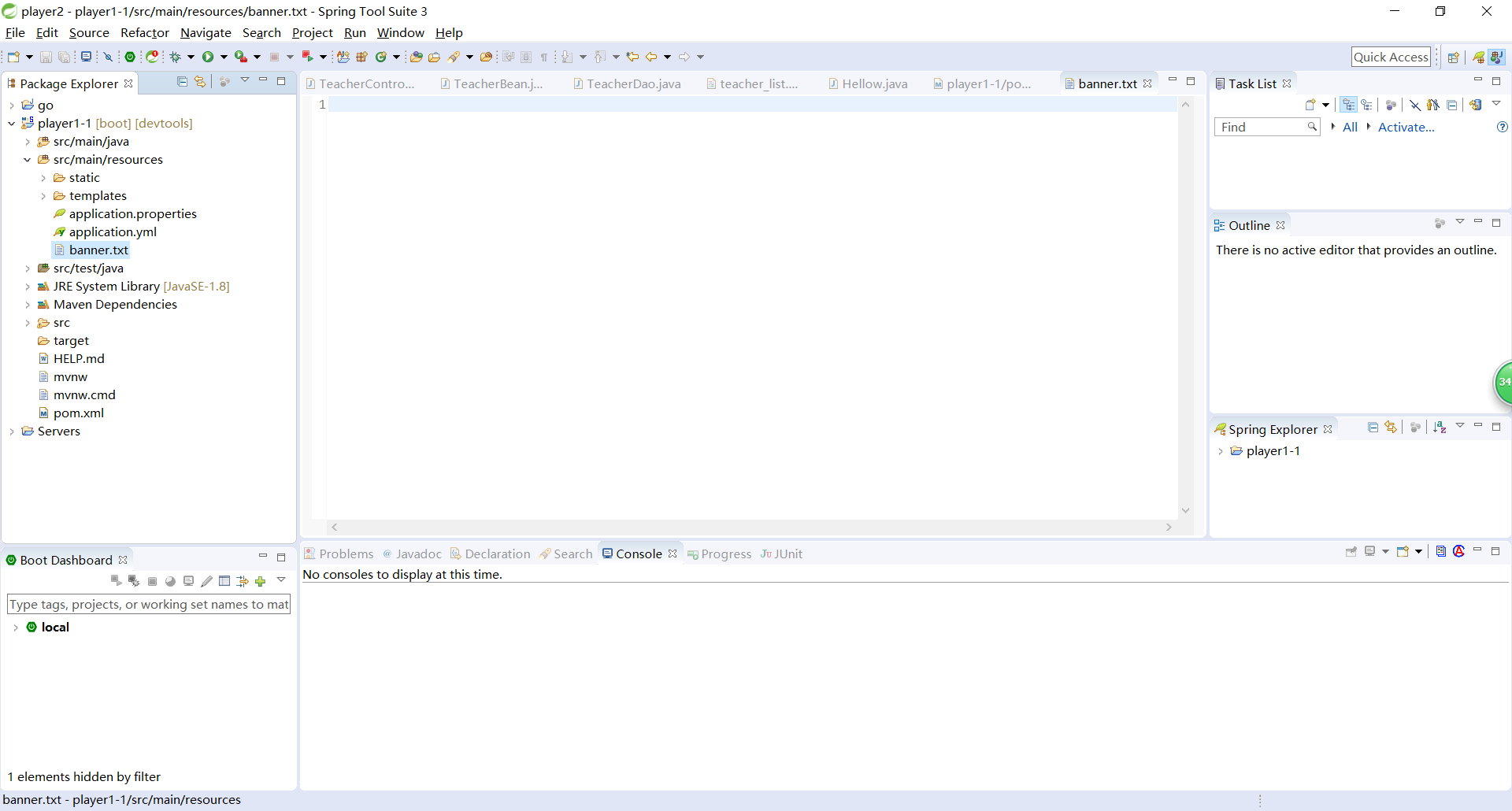Toggle sort icon in Spring Explorer
This screenshot has height=811, width=1512.
click(x=1440, y=427)
